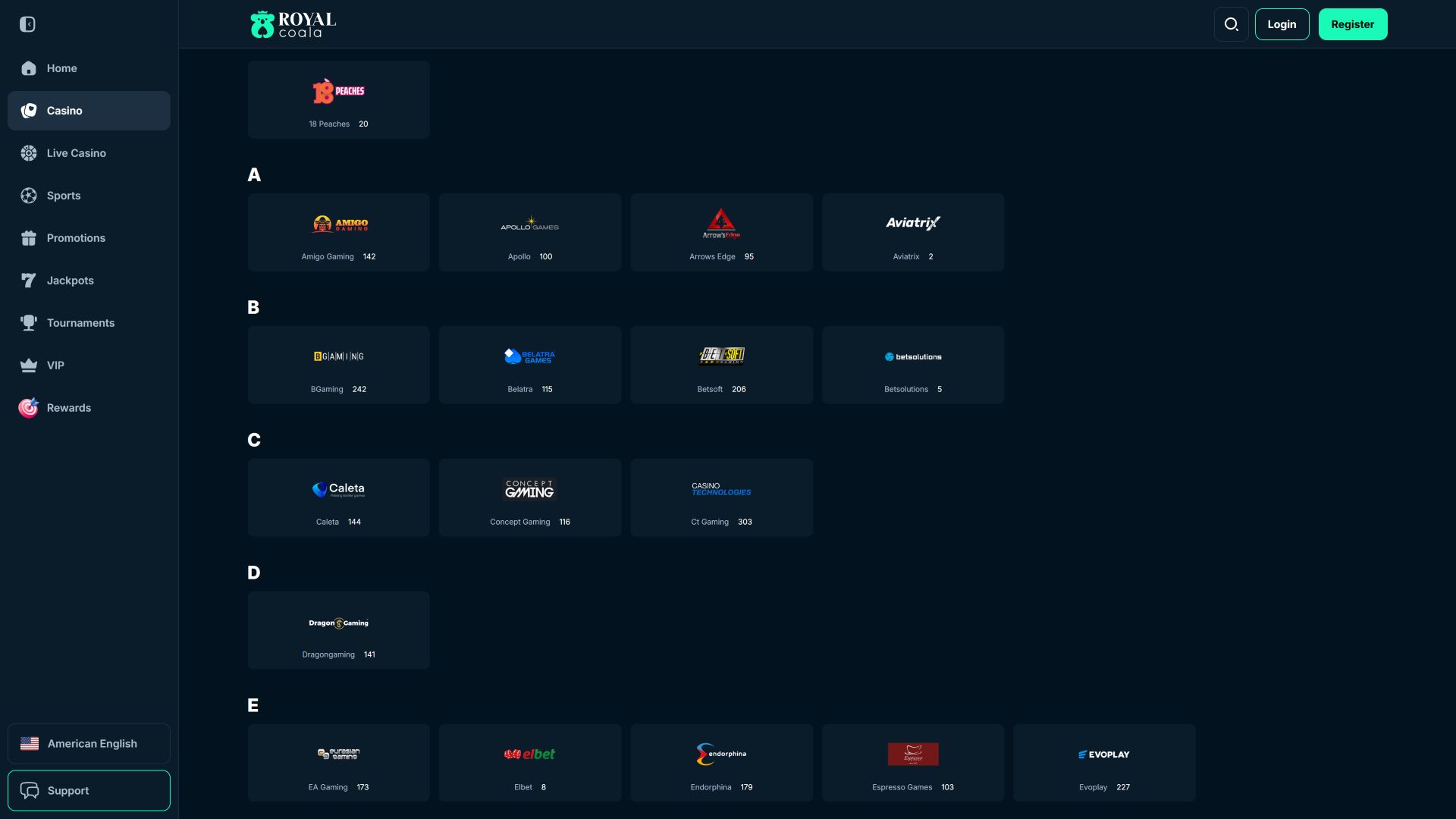Select the Arrows Edge provider logo
The width and height of the screenshot is (1456, 819).
click(x=721, y=224)
